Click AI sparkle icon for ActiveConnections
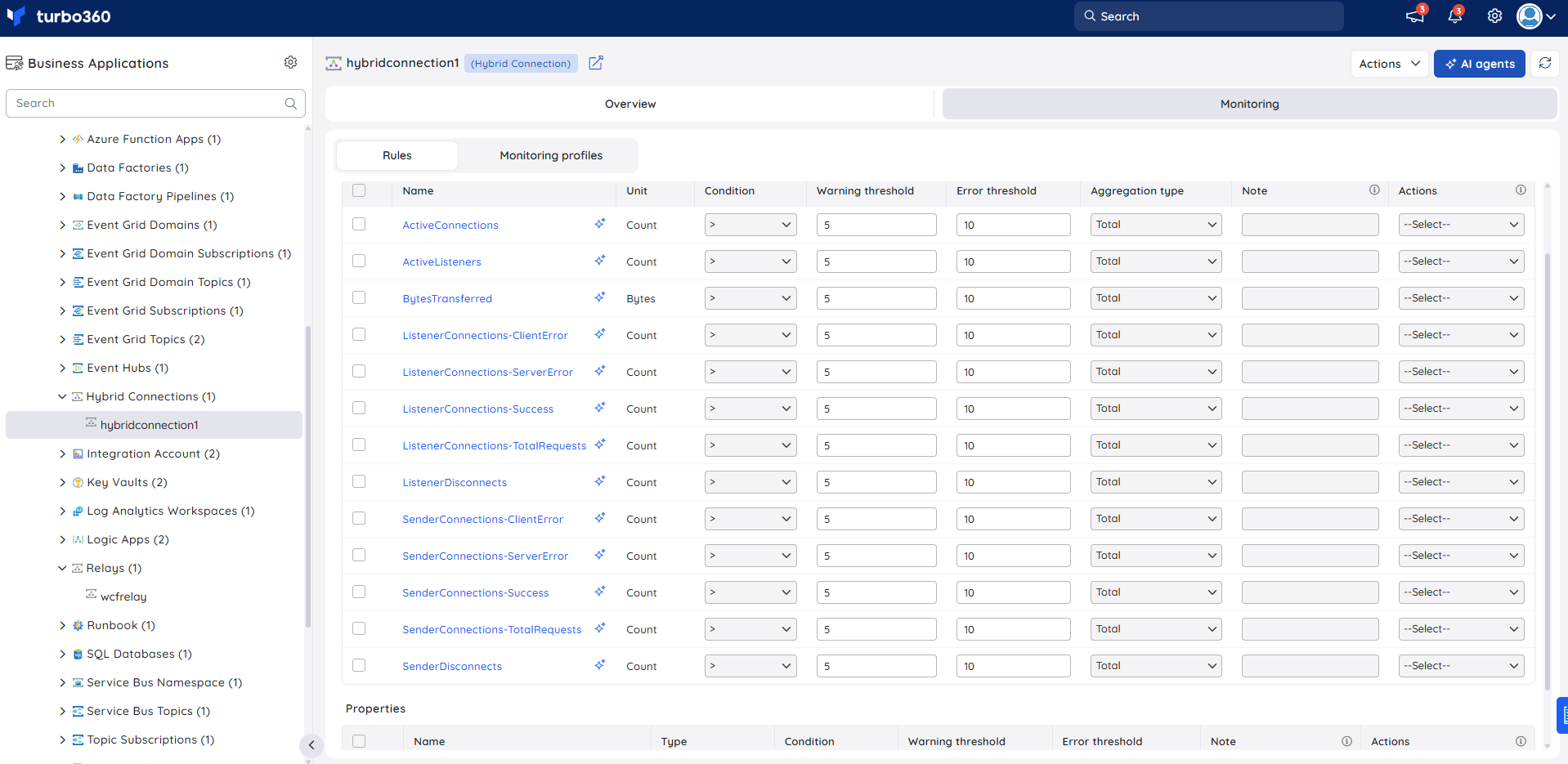This screenshot has height=764, width=1568. [x=600, y=224]
